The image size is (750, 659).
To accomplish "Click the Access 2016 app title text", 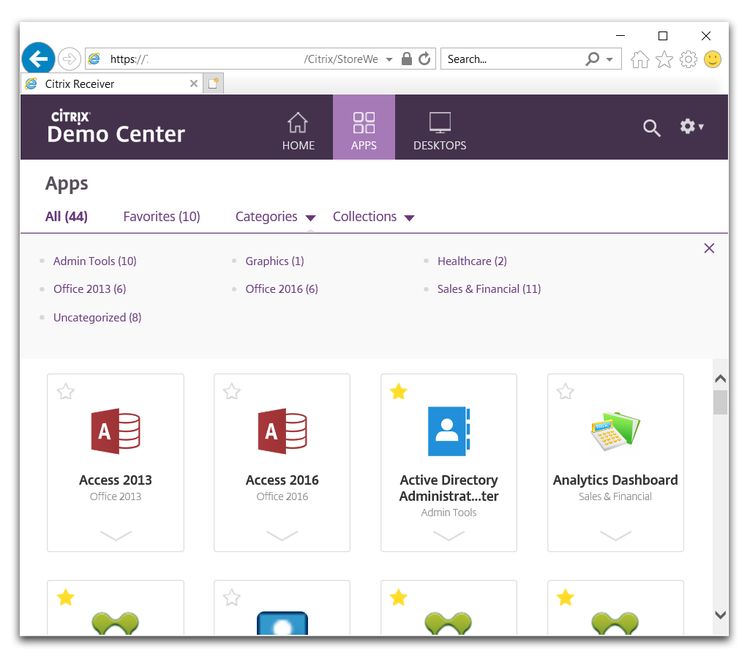I will point(282,480).
